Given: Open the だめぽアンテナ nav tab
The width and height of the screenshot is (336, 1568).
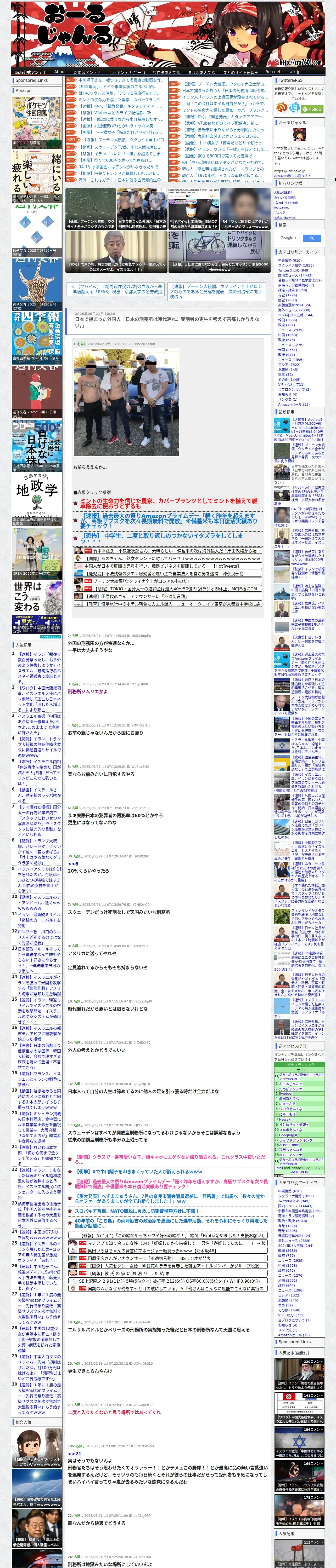Looking at the screenshot, I should pyautogui.click(x=87, y=72).
